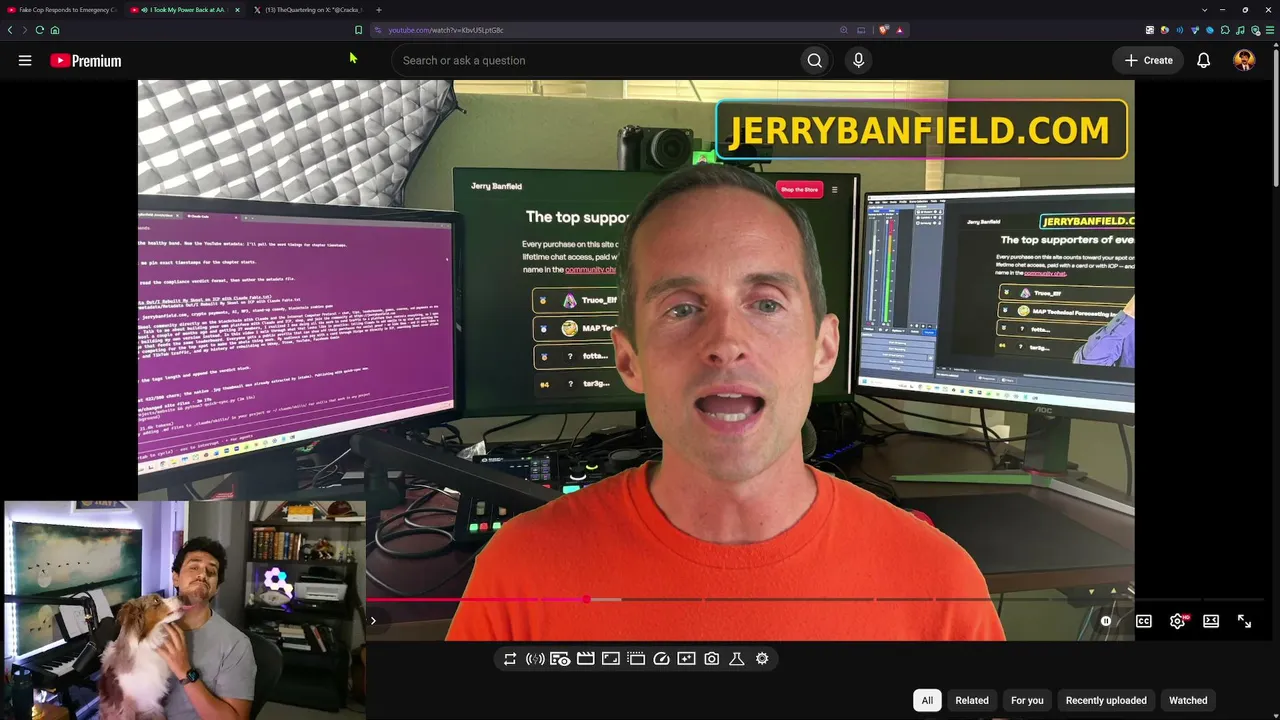Click the plus-in-frame icon in enhancer toolbar
Screen dimensions: 1280x720
[686, 658]
